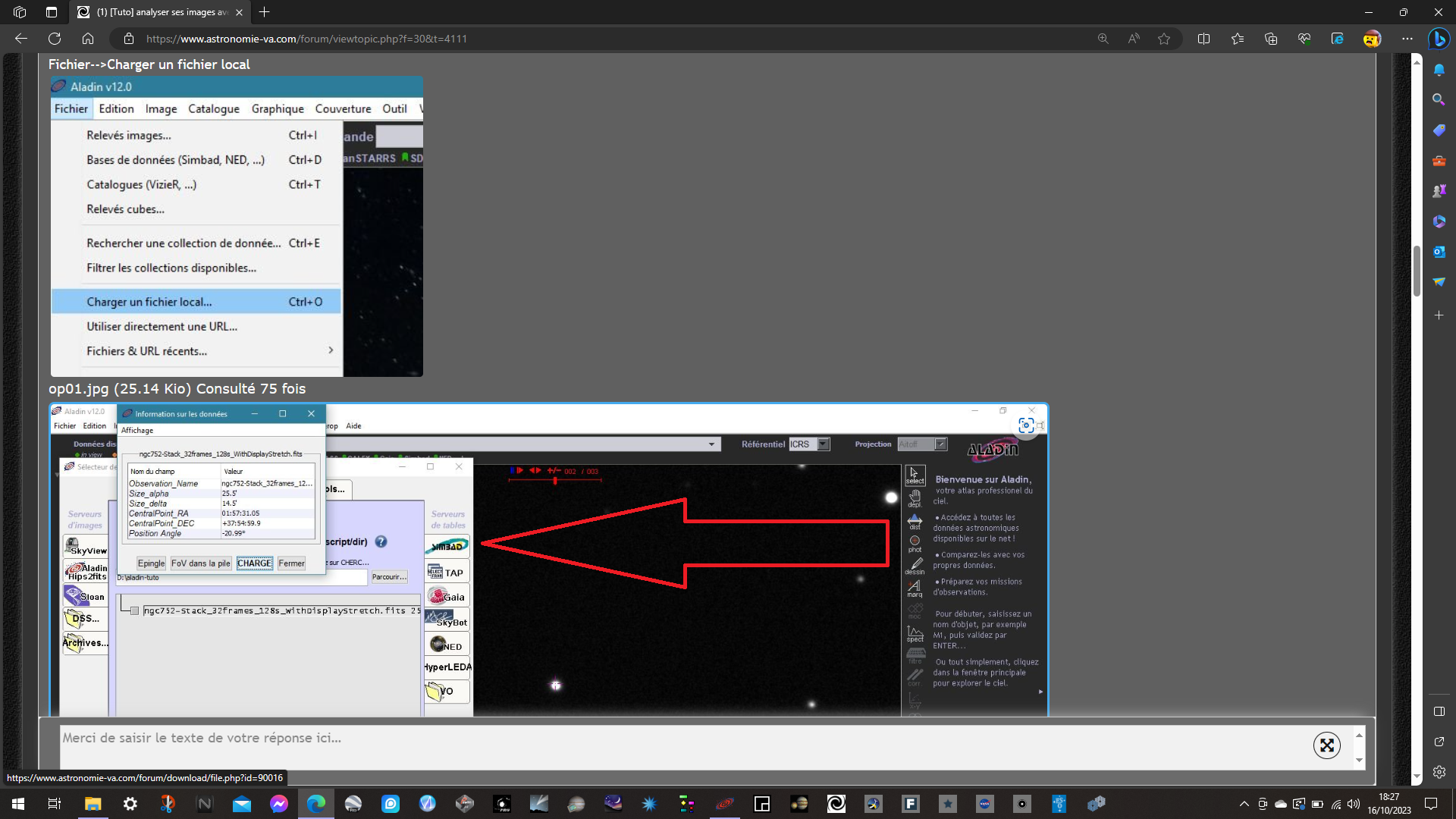Select the forum tutorial browser tab

click(x=161, y=12)
